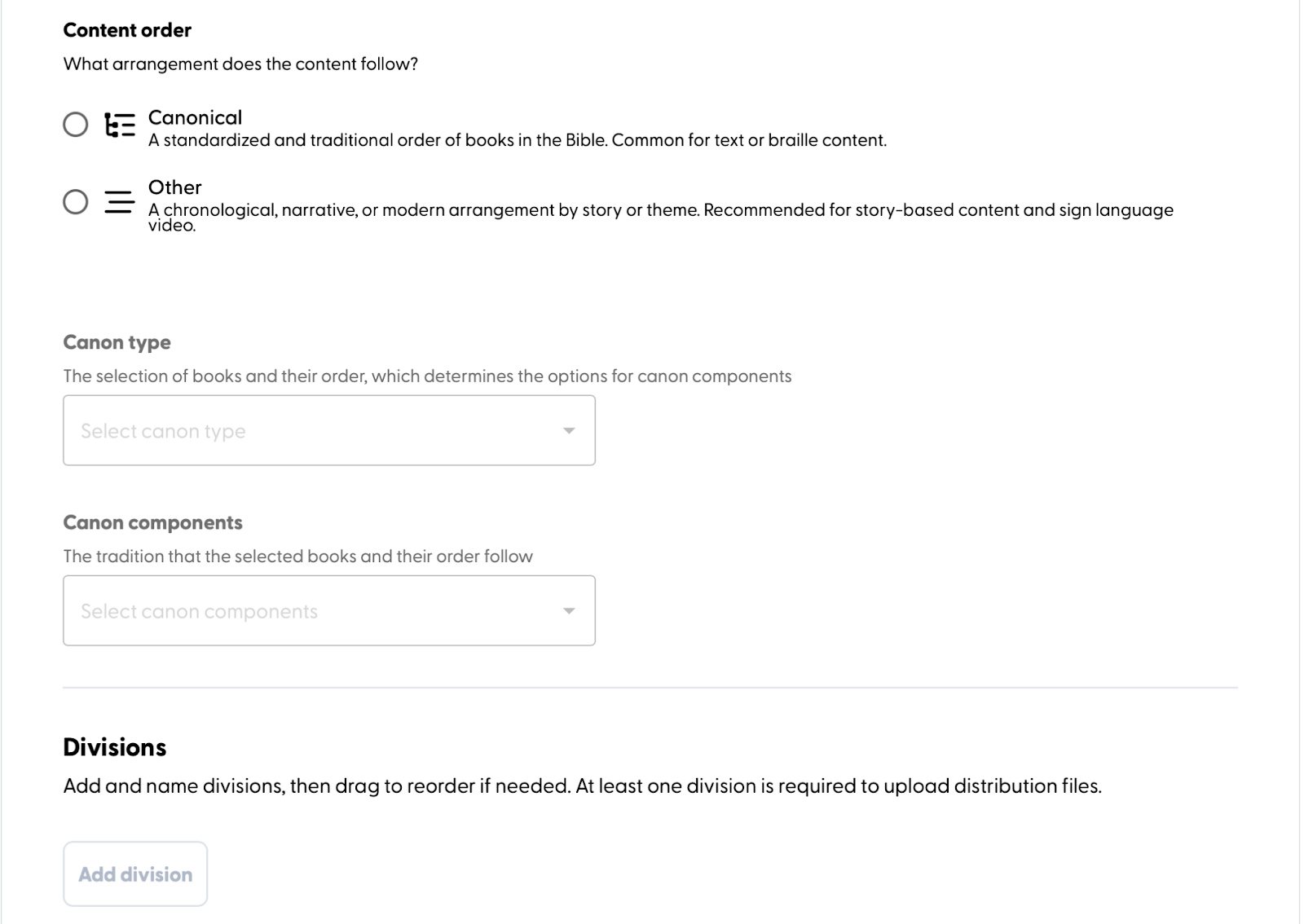Click the 'What arrangement does the content follow?' text
Screen dimensions: 1304x924
[240, 64]
